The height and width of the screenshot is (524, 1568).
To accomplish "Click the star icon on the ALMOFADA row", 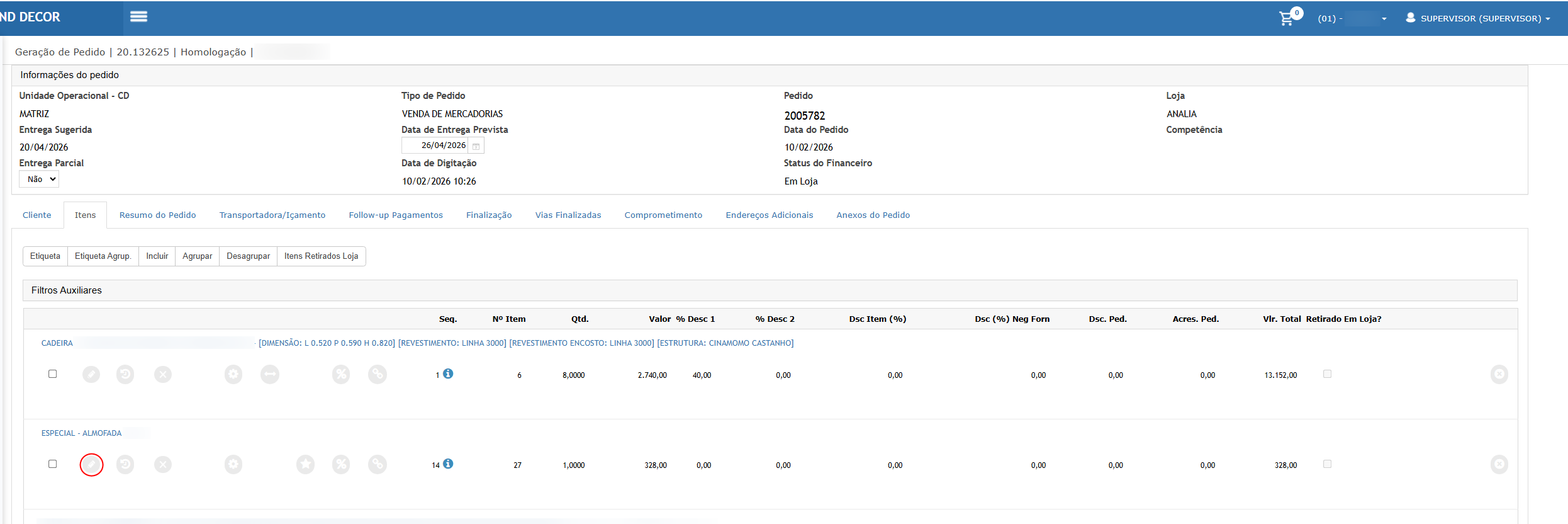I will click(x=305, y=465).
